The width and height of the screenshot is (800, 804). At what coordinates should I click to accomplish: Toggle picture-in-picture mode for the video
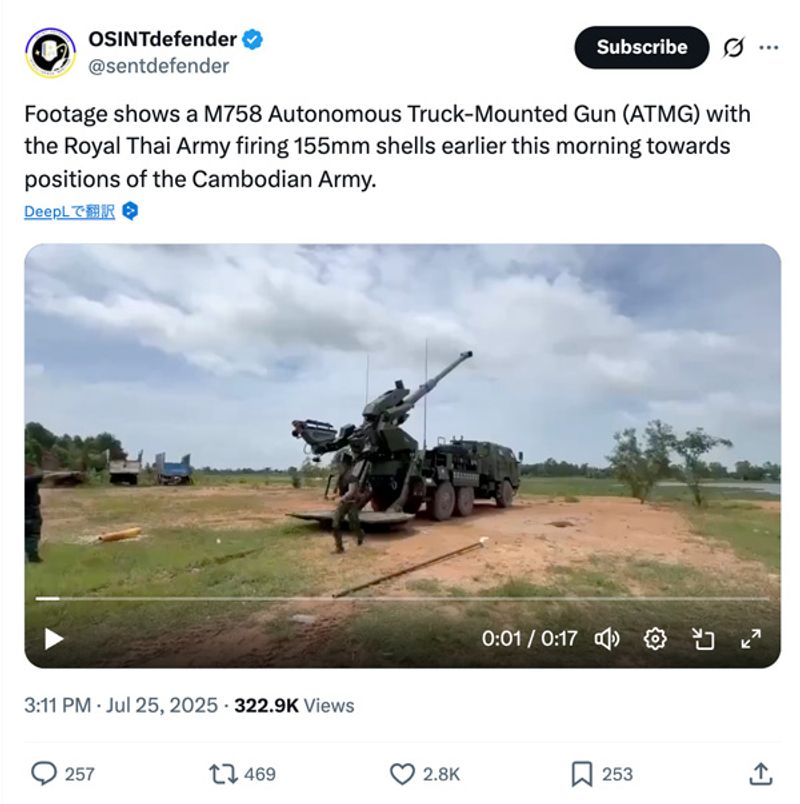click(x=703, y=638)
